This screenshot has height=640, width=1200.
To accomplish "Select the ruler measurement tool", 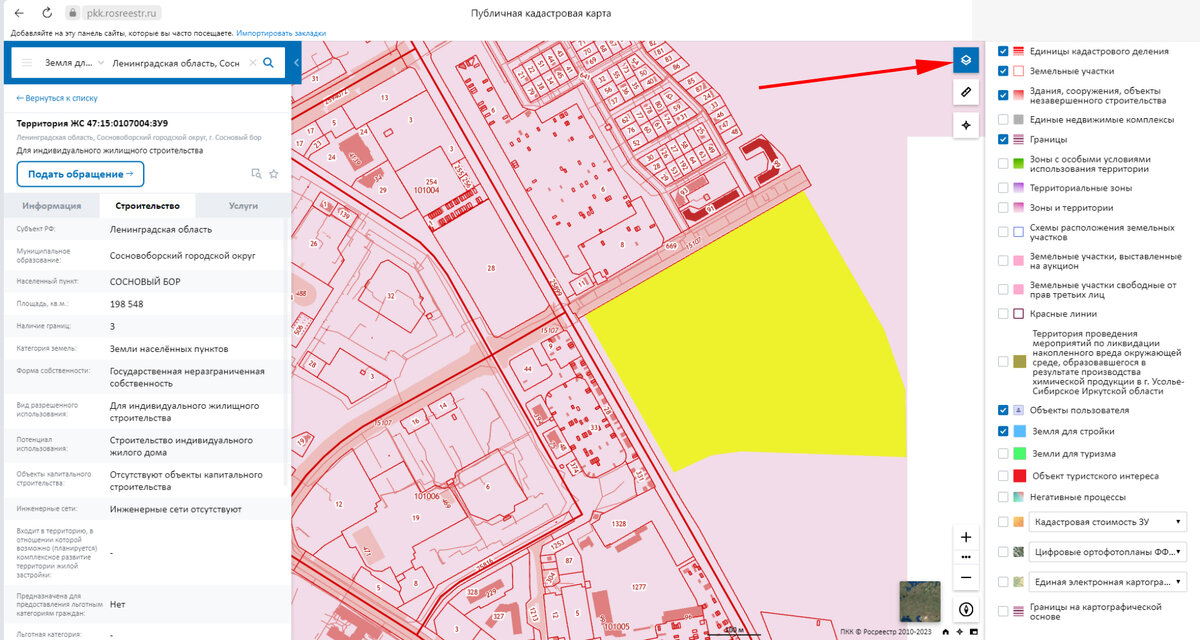I will coord(965,92).
